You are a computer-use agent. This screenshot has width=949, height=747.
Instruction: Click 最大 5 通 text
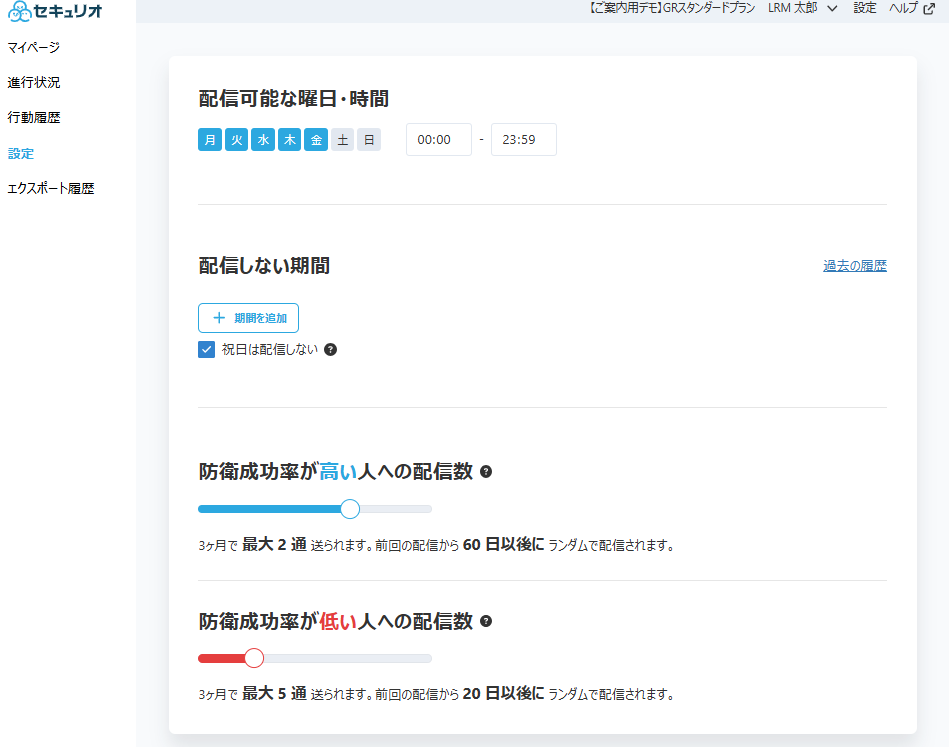click(274, 694)
